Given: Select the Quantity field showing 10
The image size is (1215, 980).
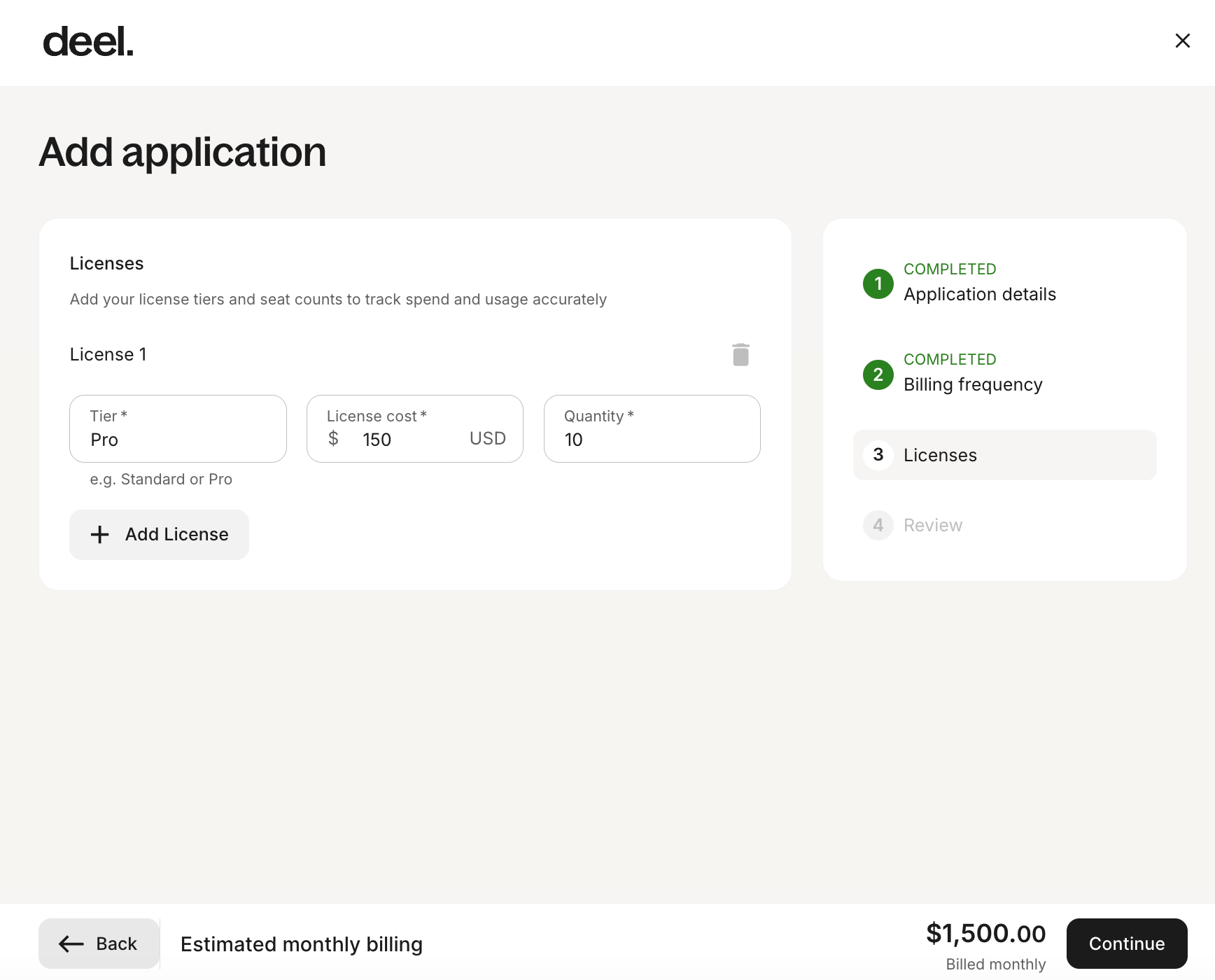Looking at the screenshot, I should tap(651, 440).
